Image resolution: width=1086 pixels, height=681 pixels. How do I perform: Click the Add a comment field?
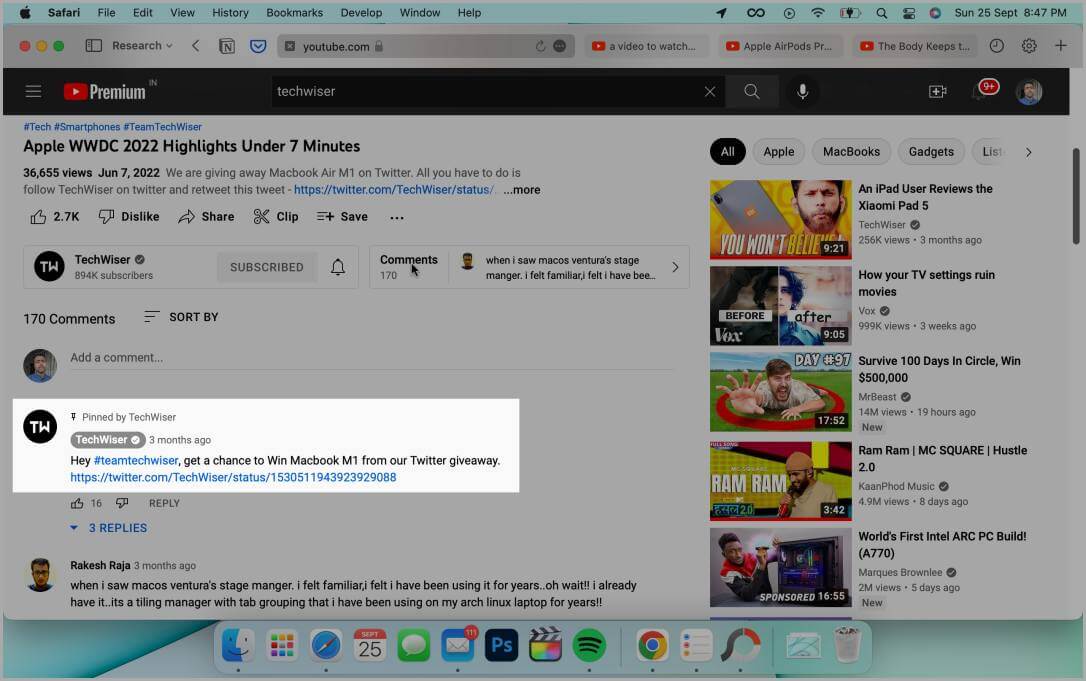pyautogui.click(x=372, y=357)
